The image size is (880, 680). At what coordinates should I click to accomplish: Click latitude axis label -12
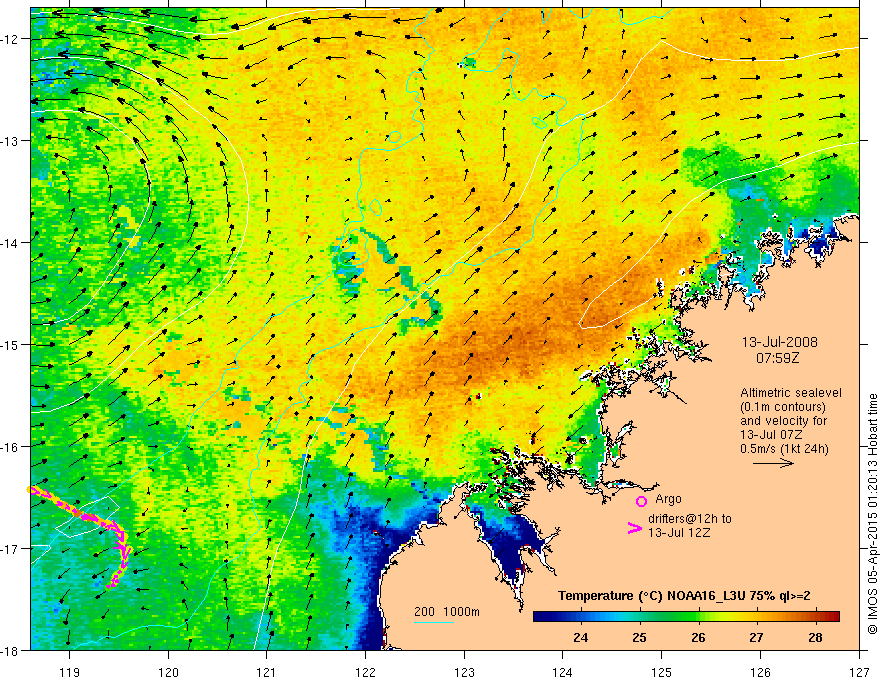coord(11,39)
